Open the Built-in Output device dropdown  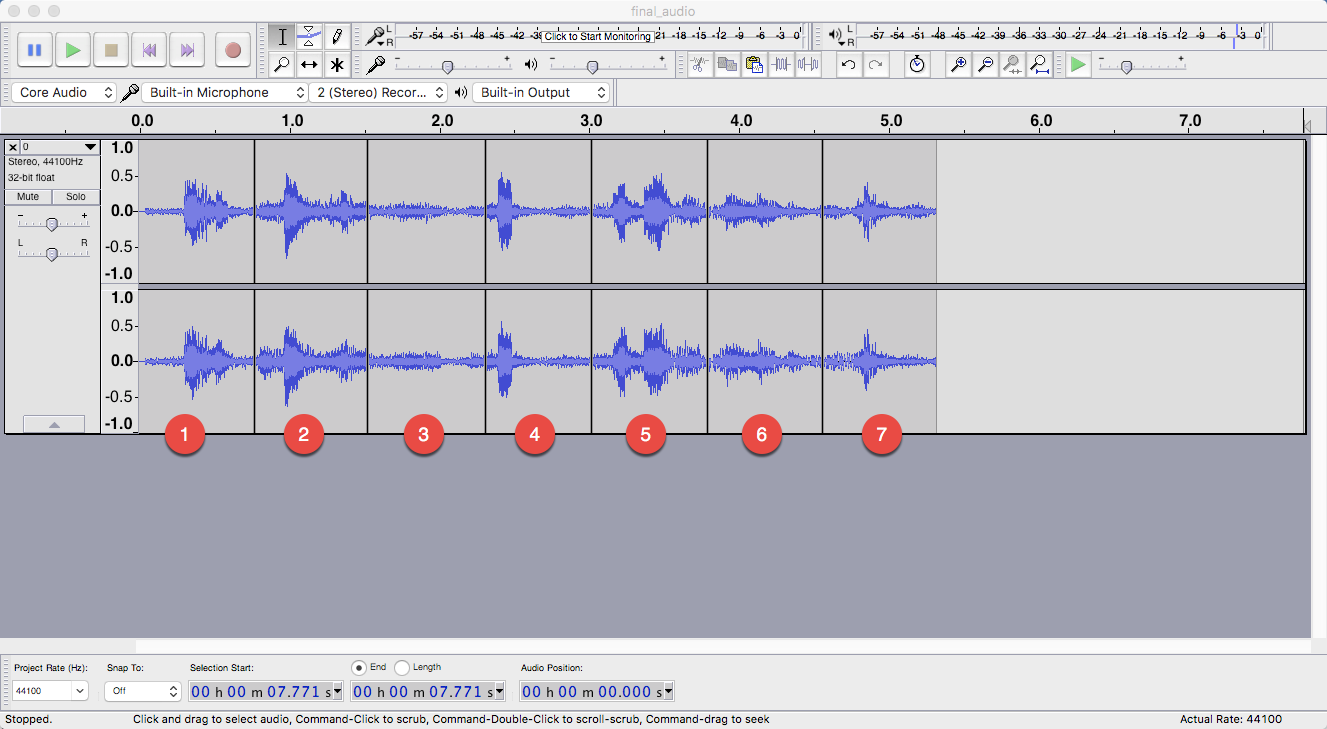point(540,92)
